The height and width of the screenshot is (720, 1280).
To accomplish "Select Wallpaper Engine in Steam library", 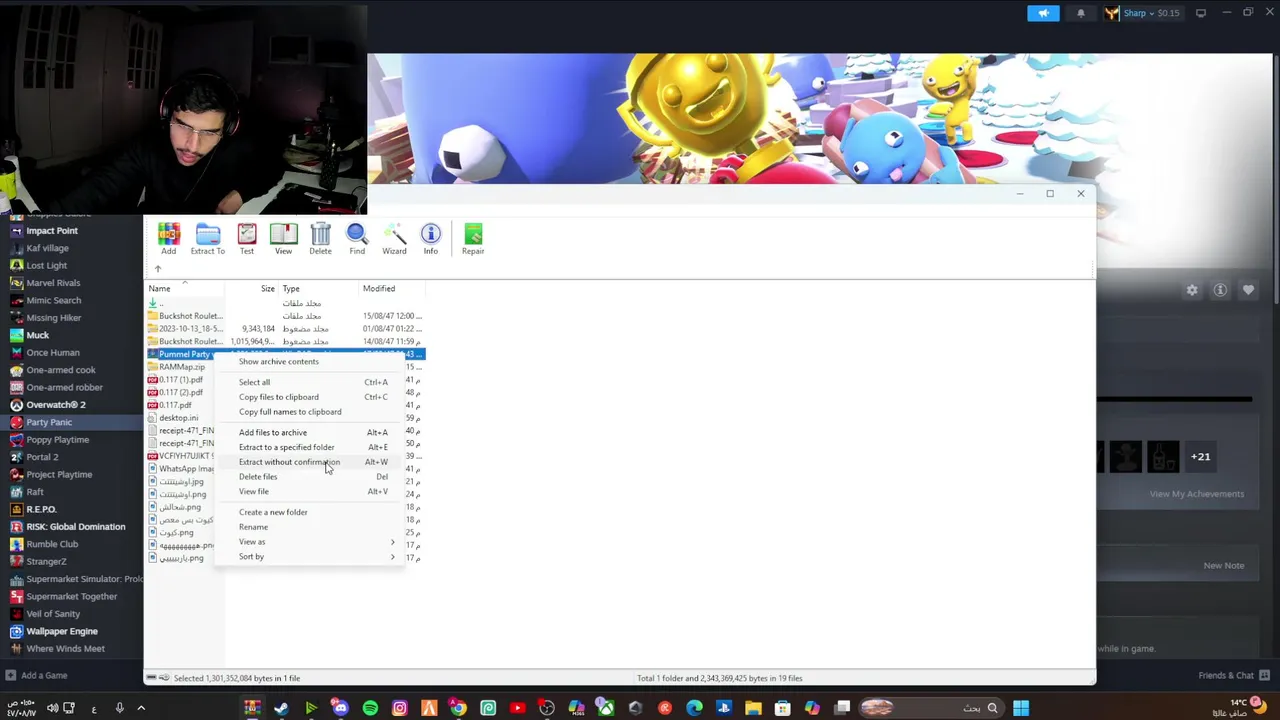I will (x=62, y=632).
